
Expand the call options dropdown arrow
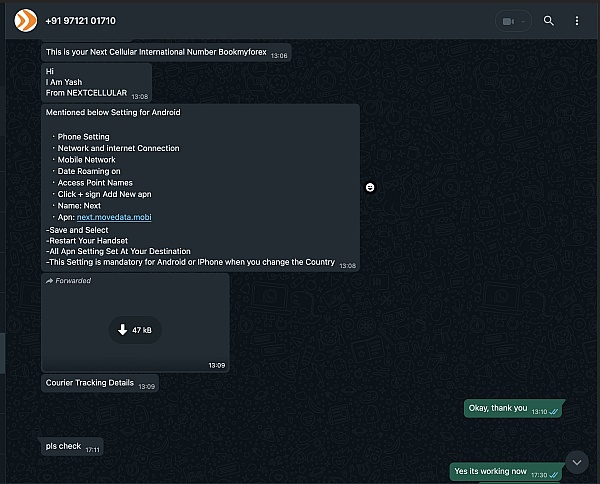click(523, 21)
